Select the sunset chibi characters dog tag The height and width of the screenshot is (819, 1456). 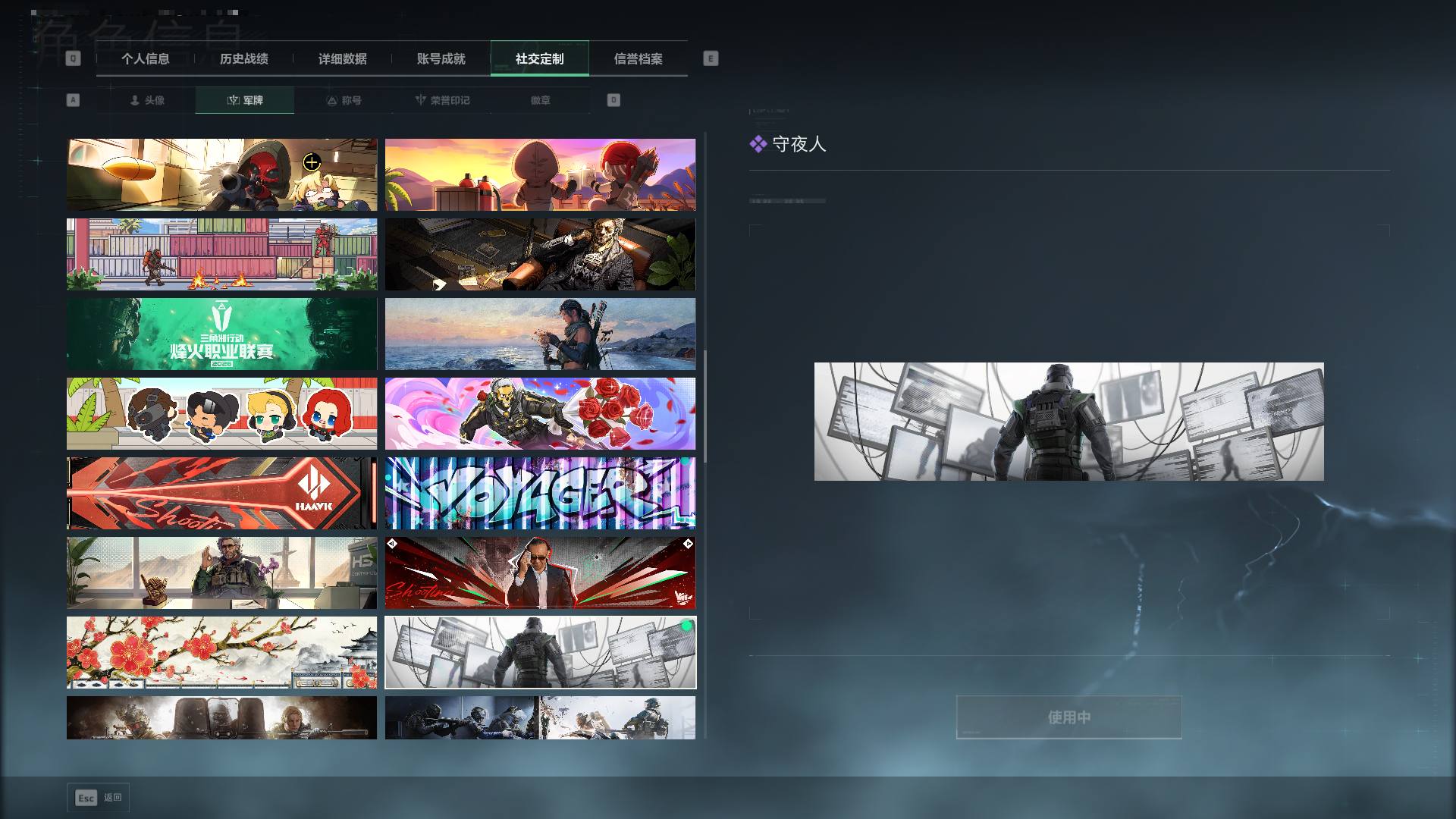540,174
